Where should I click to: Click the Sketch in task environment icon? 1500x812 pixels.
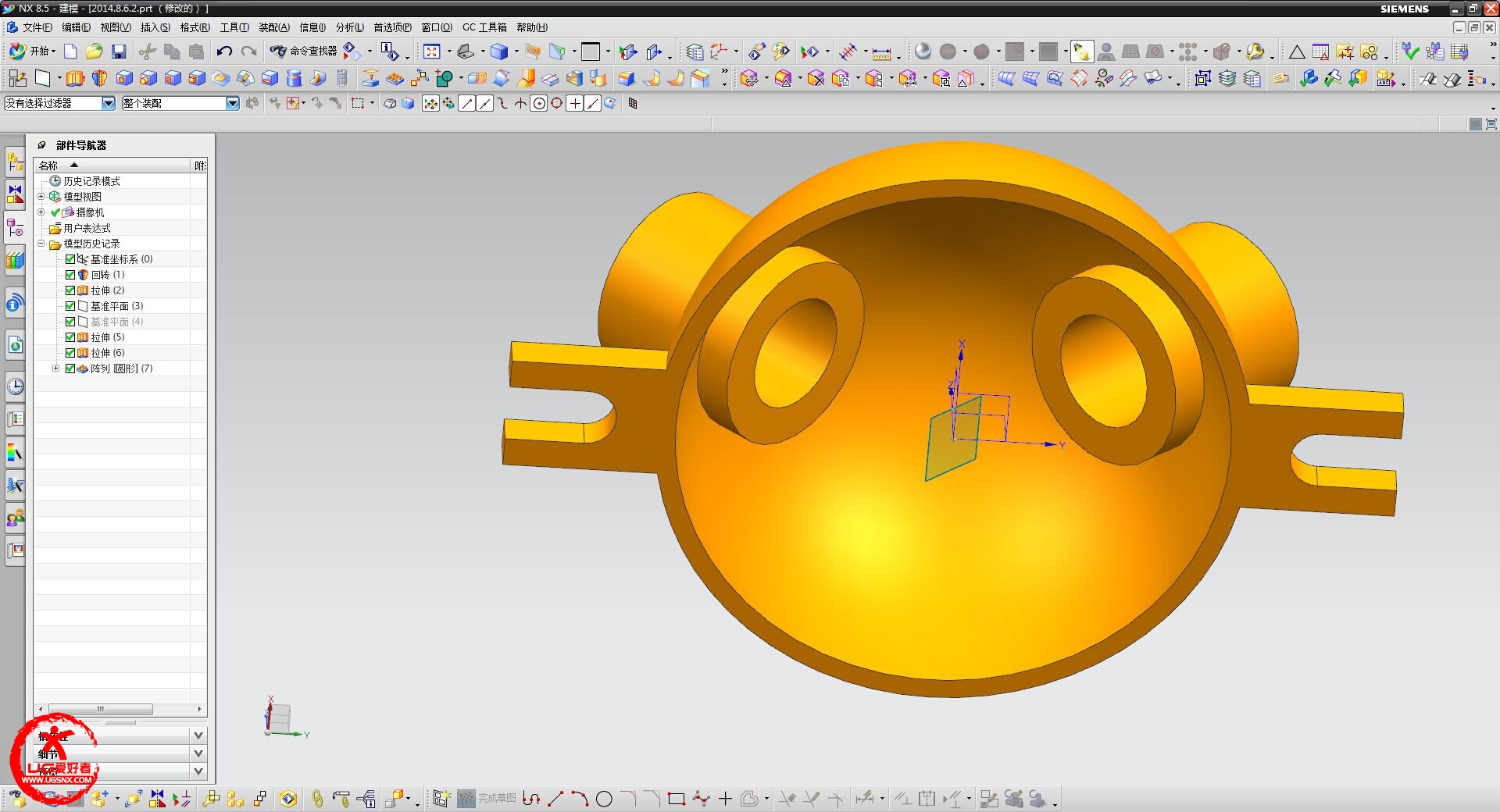(x=17, y=78)
